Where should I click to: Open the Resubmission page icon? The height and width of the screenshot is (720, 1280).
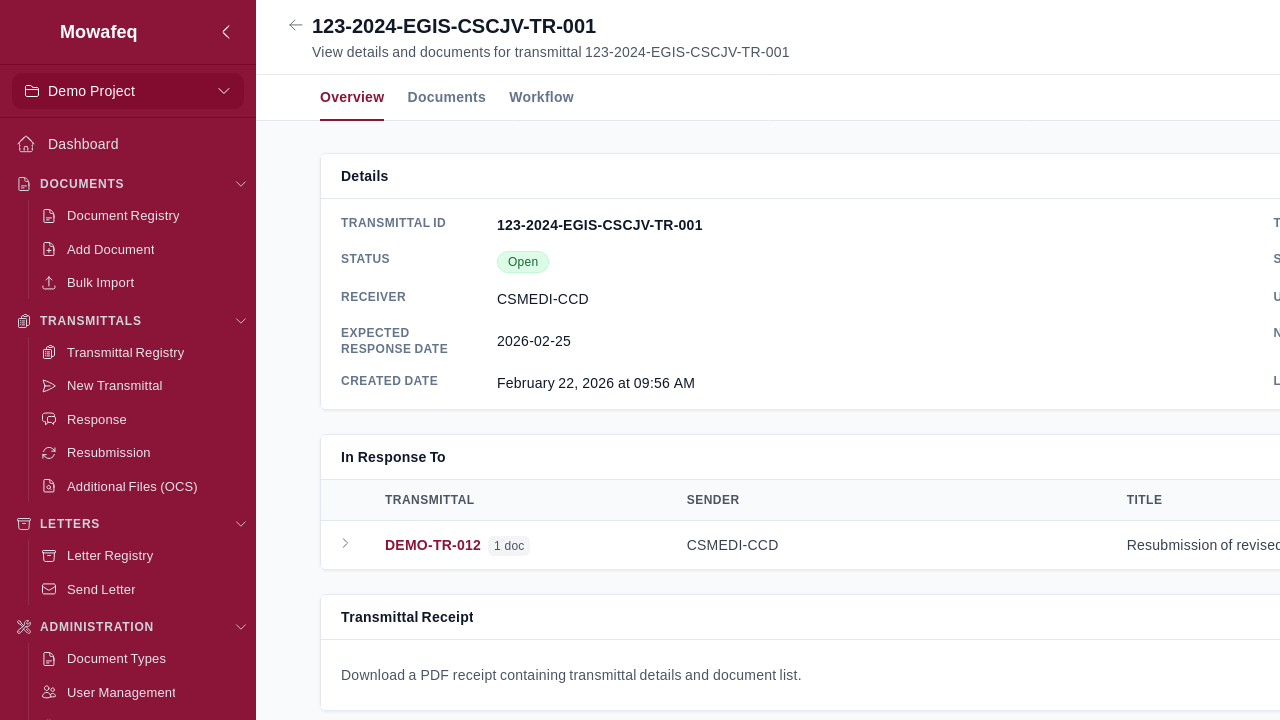[x=49, y=452]
